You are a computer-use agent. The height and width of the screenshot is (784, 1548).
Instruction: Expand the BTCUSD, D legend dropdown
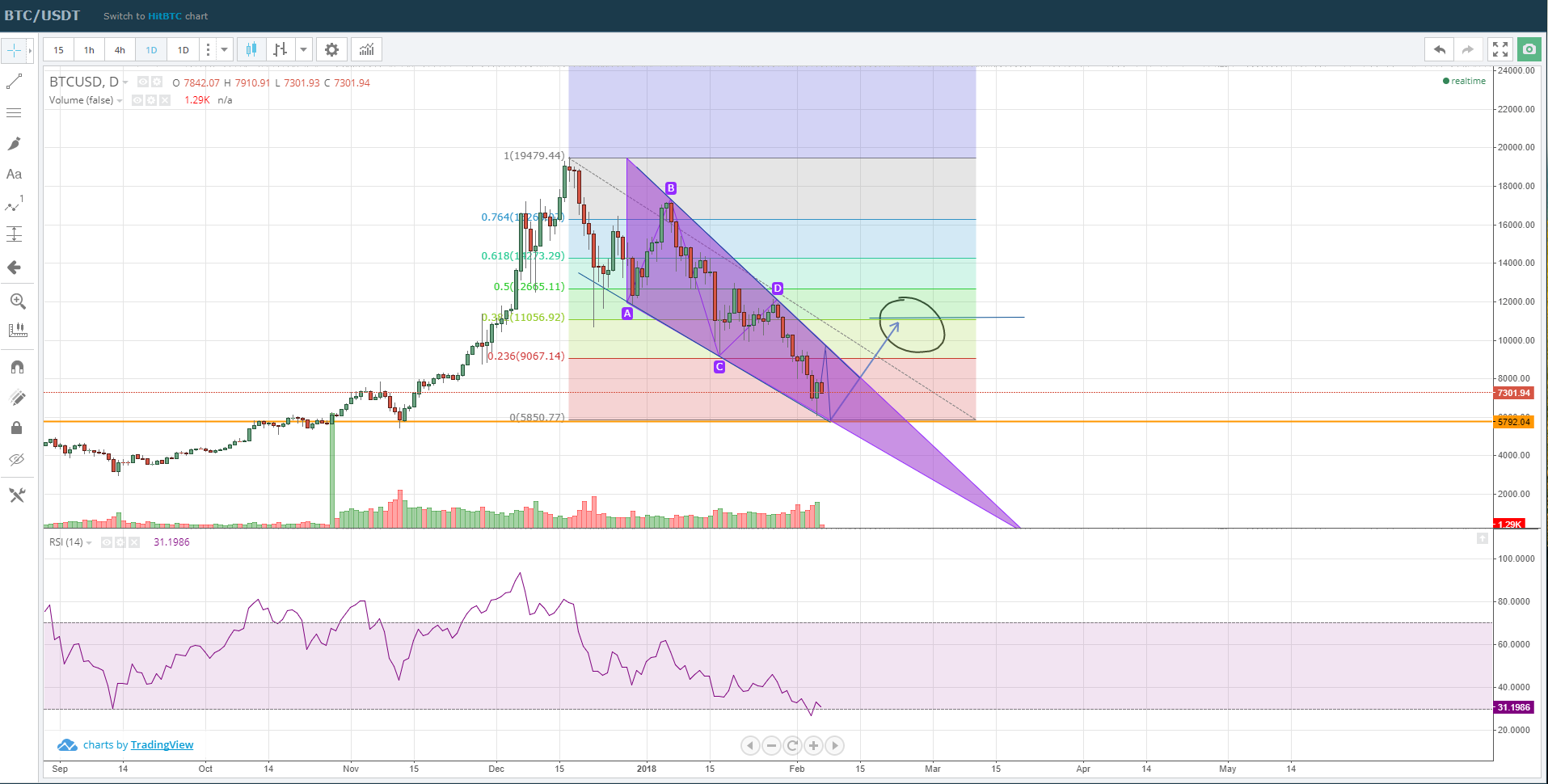click(126, 82)
